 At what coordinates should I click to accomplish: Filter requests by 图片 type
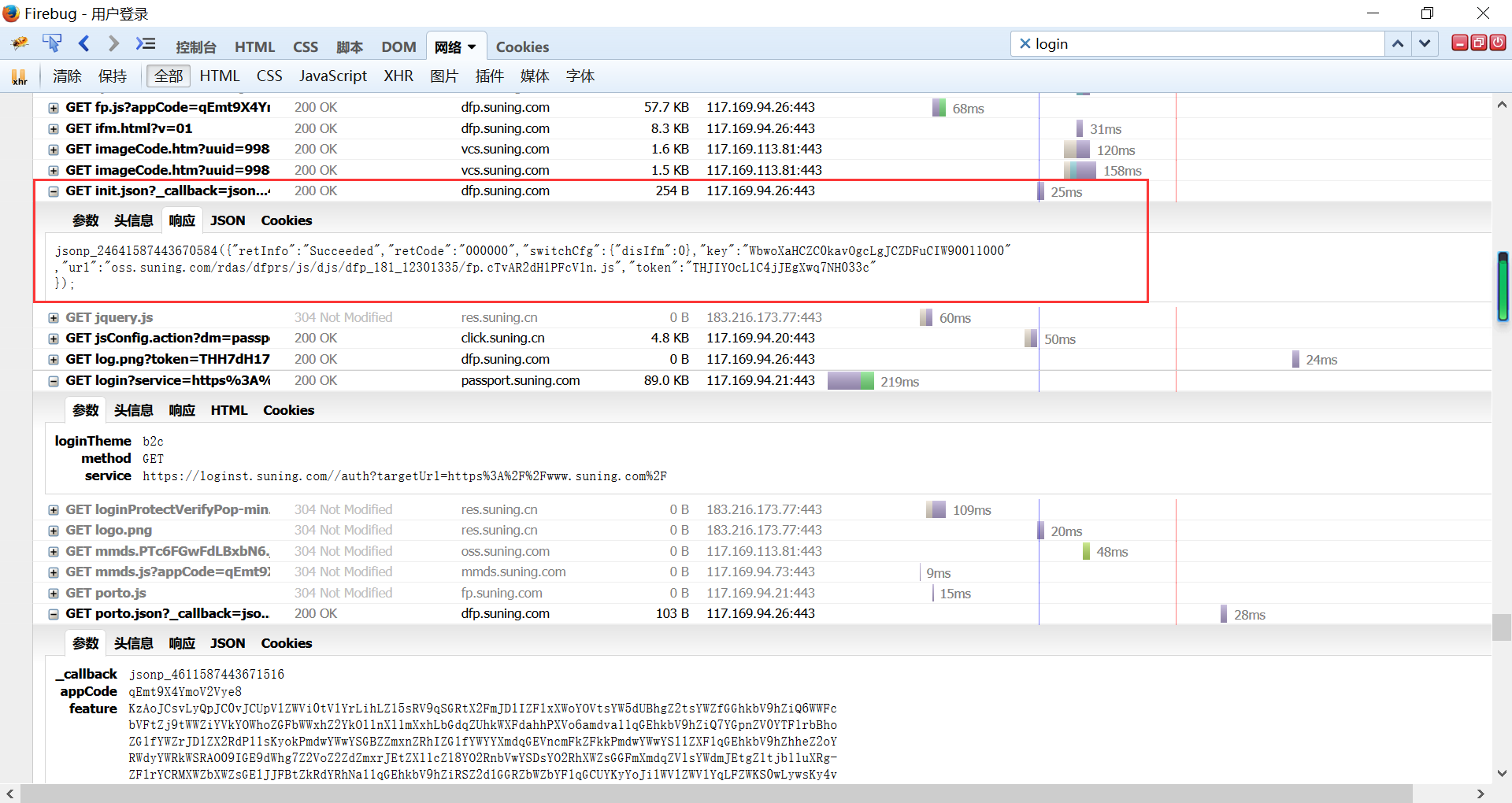point(444,76)
